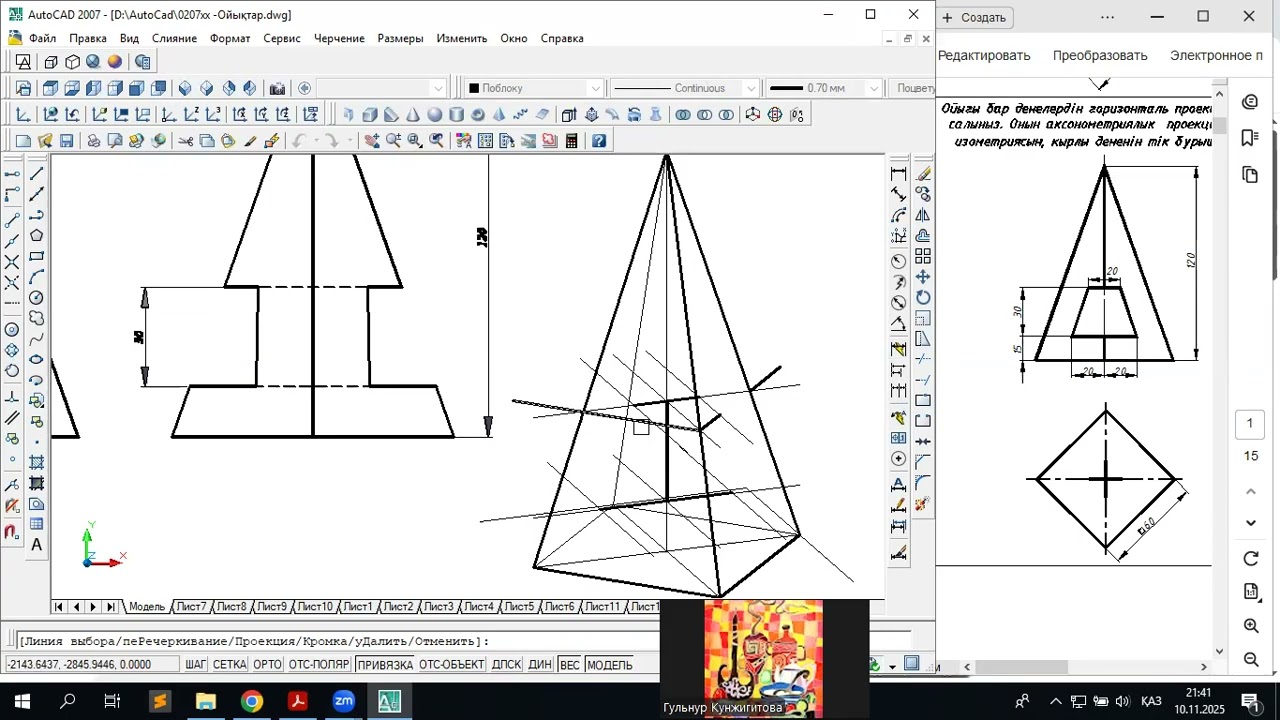The image size is (1280, 720).
Task: Select the Ellipse tool
Action: 37,360
